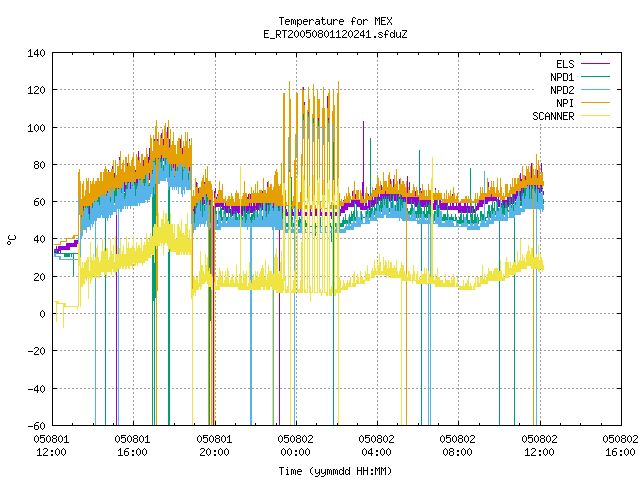Click the purple ELS legend line sample
Image resolution: width=640 pixels, height=480 pixels.
(596, 64)
